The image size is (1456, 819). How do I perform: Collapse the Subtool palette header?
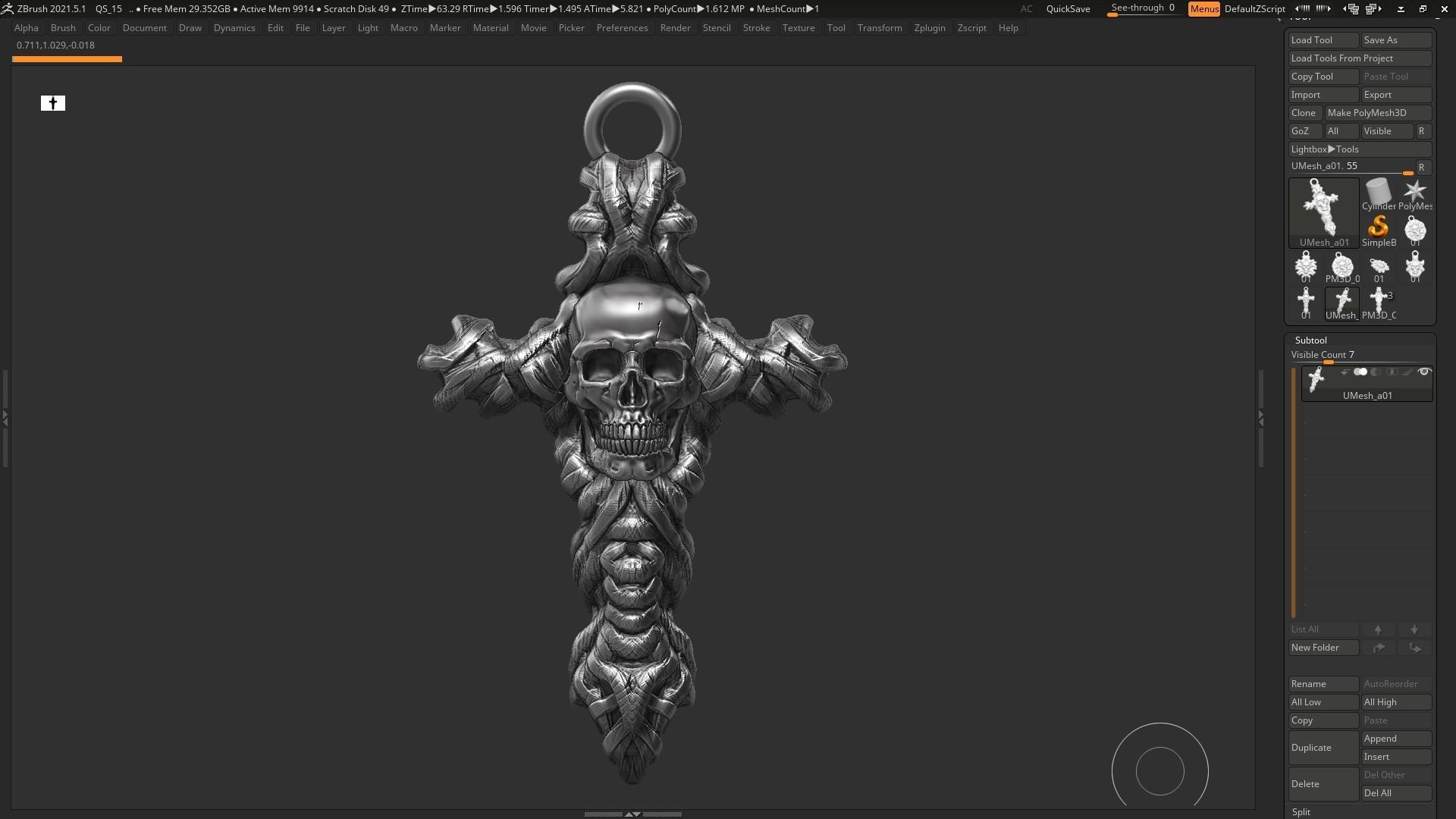pos(1311,340)
